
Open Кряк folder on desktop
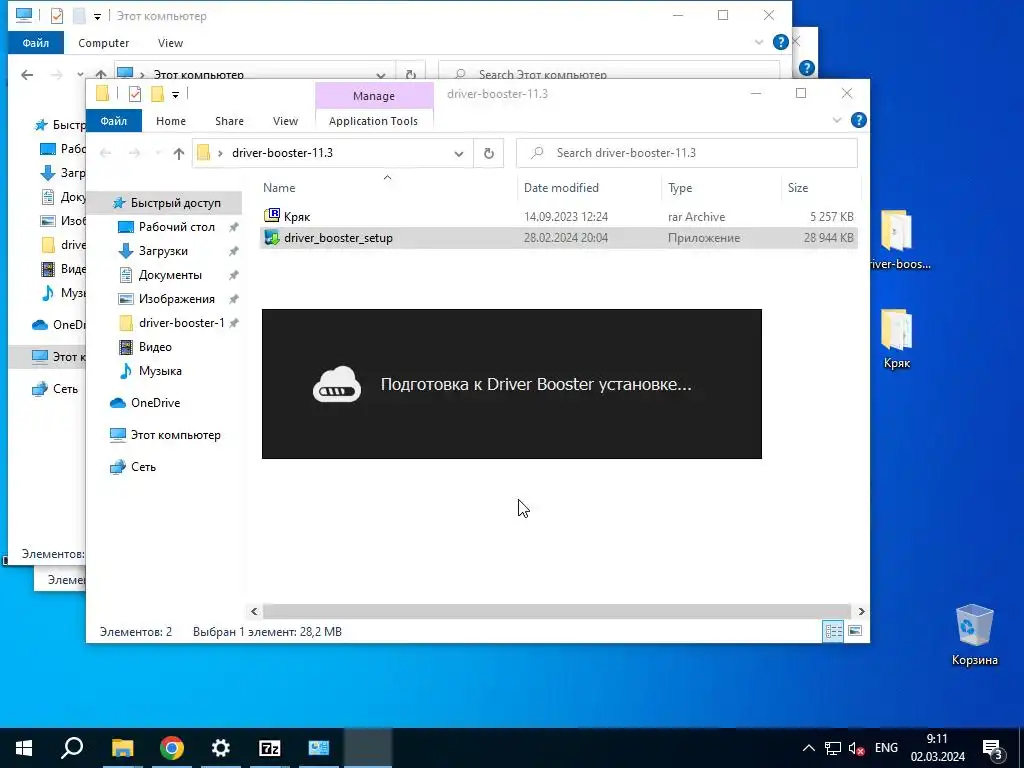[x=897, y=339]
